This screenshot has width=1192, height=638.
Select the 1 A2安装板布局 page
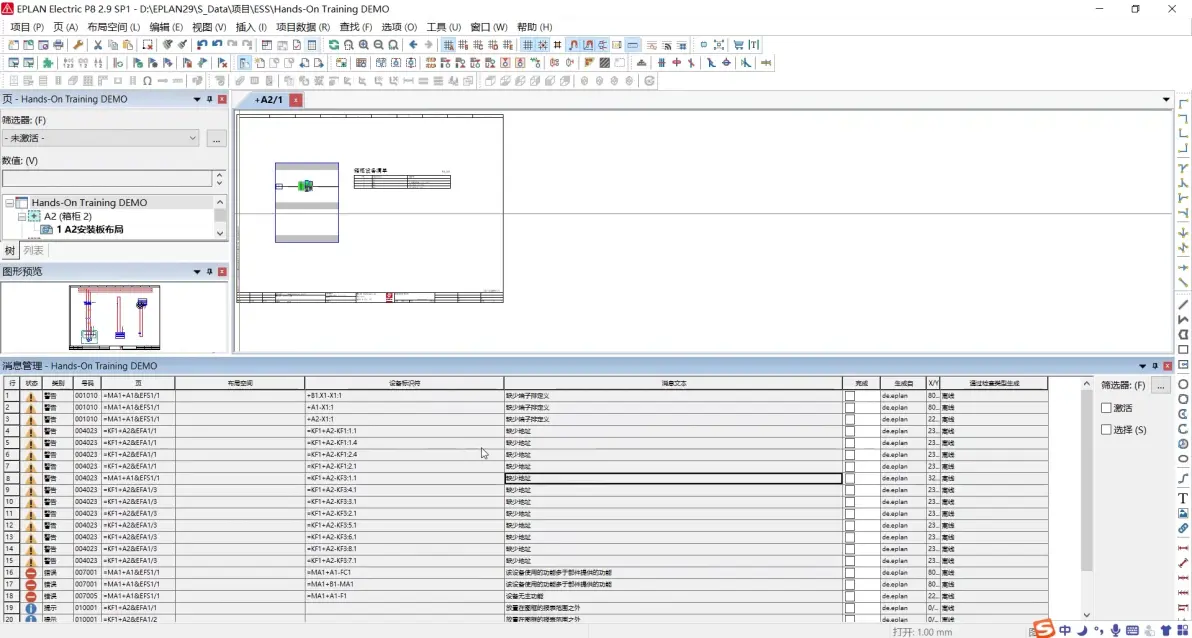click(90, 230)
